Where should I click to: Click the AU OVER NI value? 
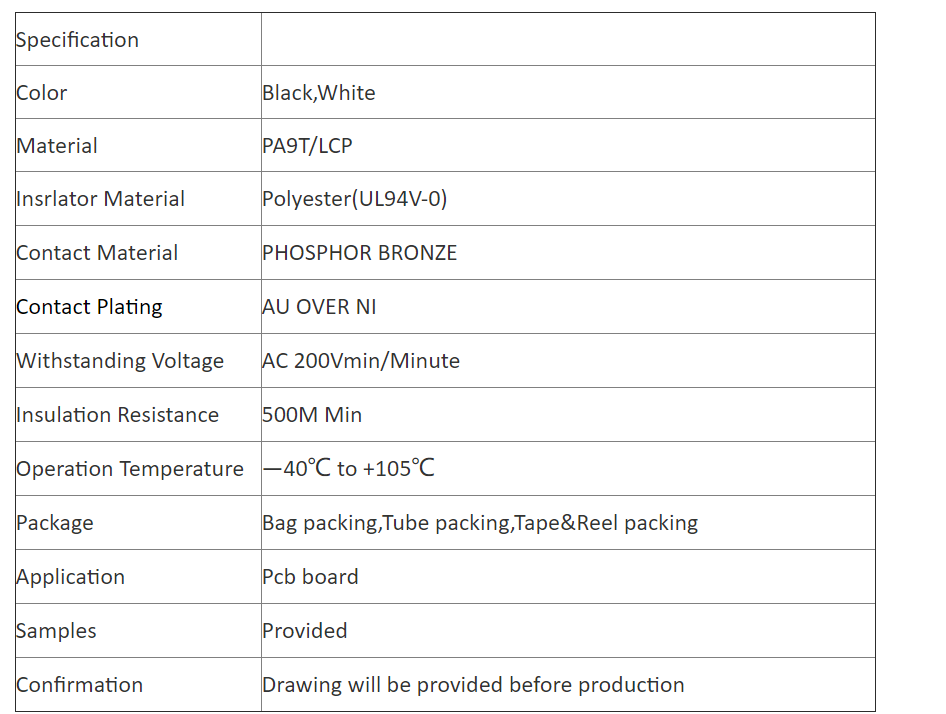[319, 307]
